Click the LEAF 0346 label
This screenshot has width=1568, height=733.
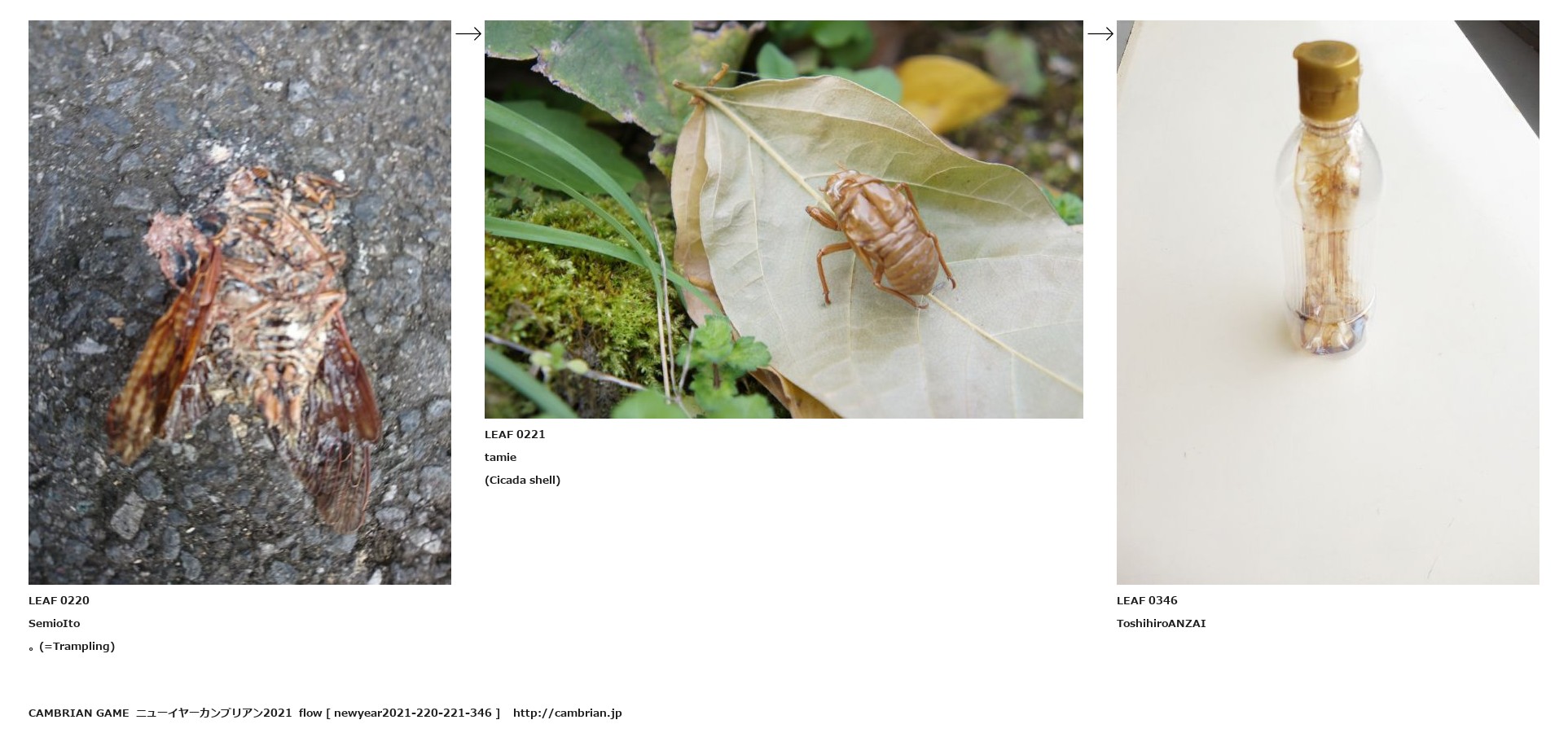(1147, 600)
